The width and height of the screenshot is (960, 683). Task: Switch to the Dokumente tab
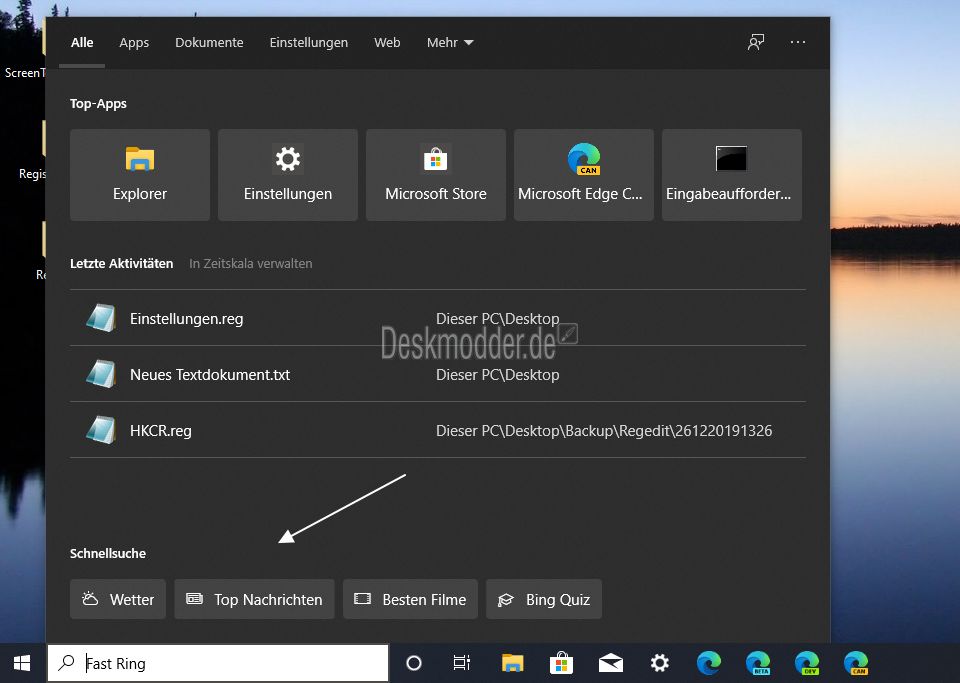click(209, 42)
